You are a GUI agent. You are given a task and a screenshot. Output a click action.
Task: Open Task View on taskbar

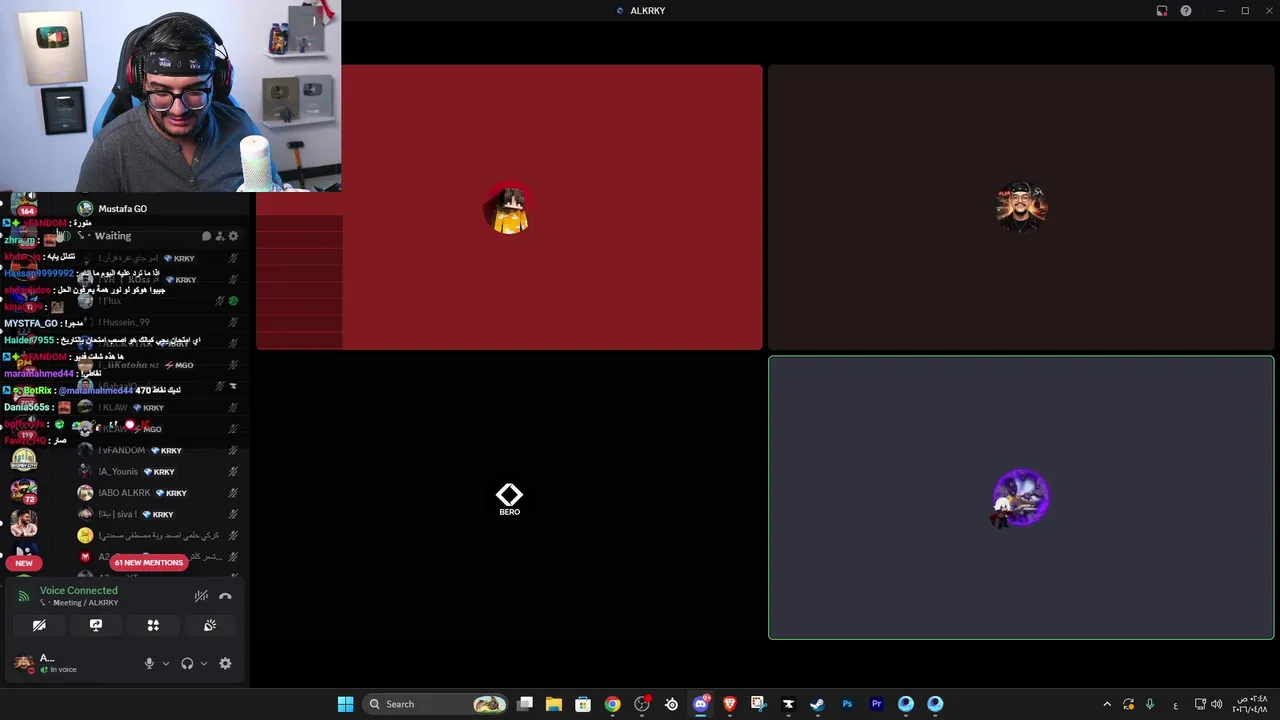(525, 704)
